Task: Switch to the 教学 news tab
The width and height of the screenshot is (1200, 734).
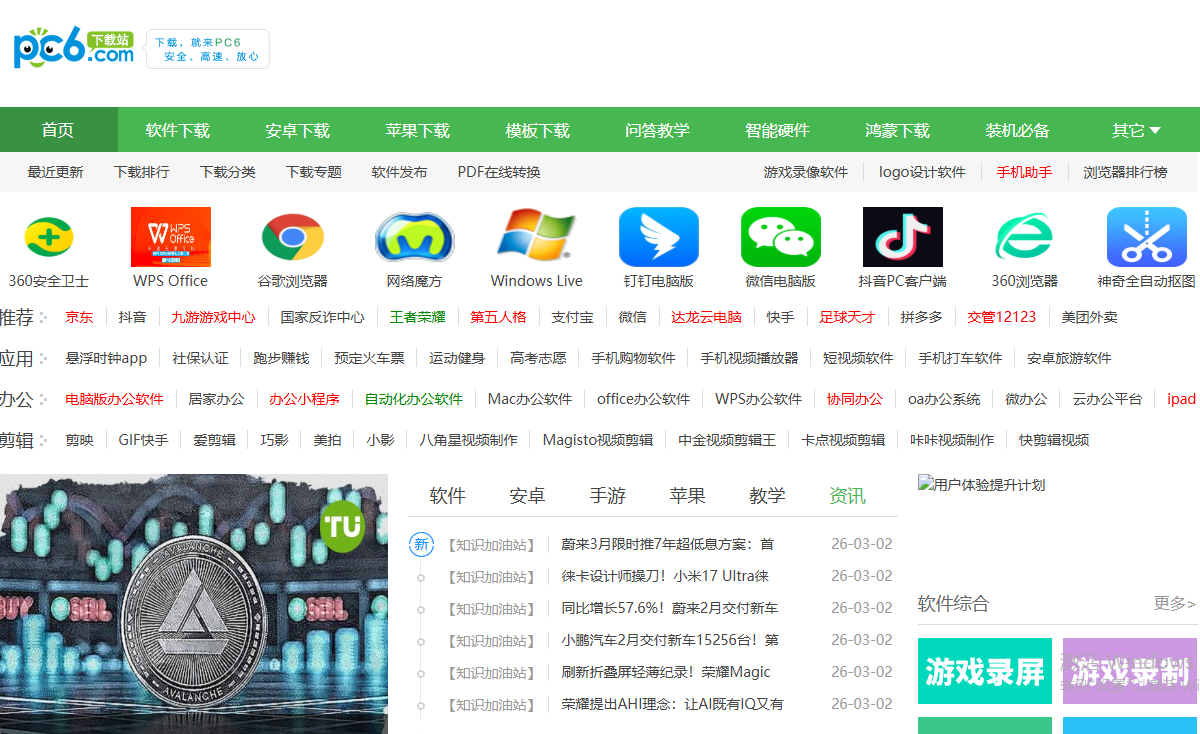Action: 768,496
